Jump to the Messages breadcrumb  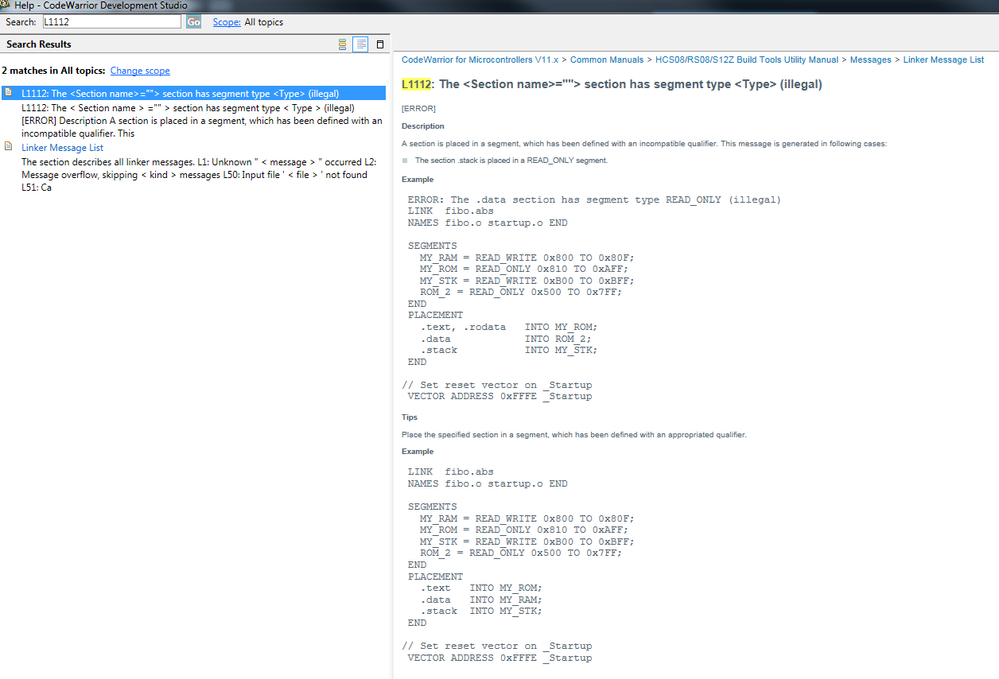click(x=870, y=60)
